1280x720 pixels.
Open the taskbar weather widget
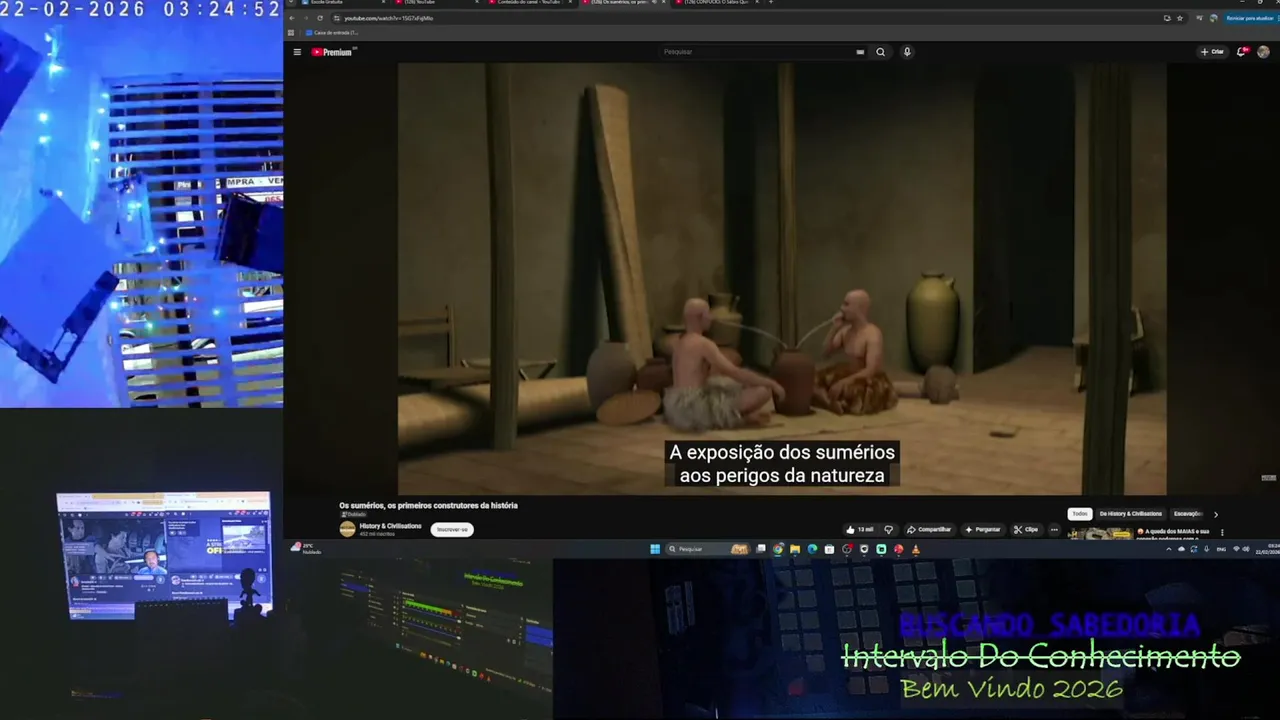tap(305, 549)
